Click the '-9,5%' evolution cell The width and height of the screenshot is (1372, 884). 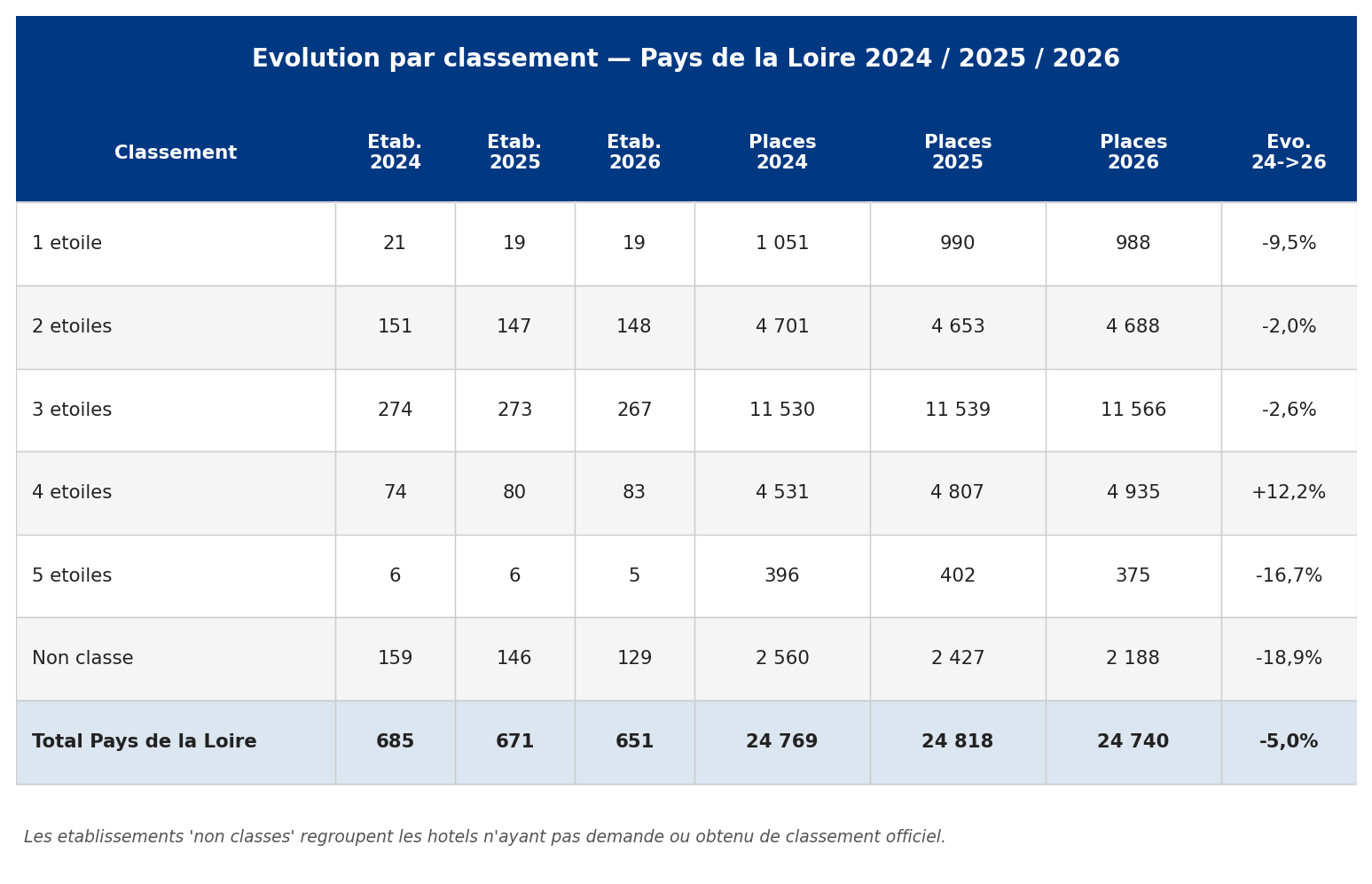[x=1289, y=244]
